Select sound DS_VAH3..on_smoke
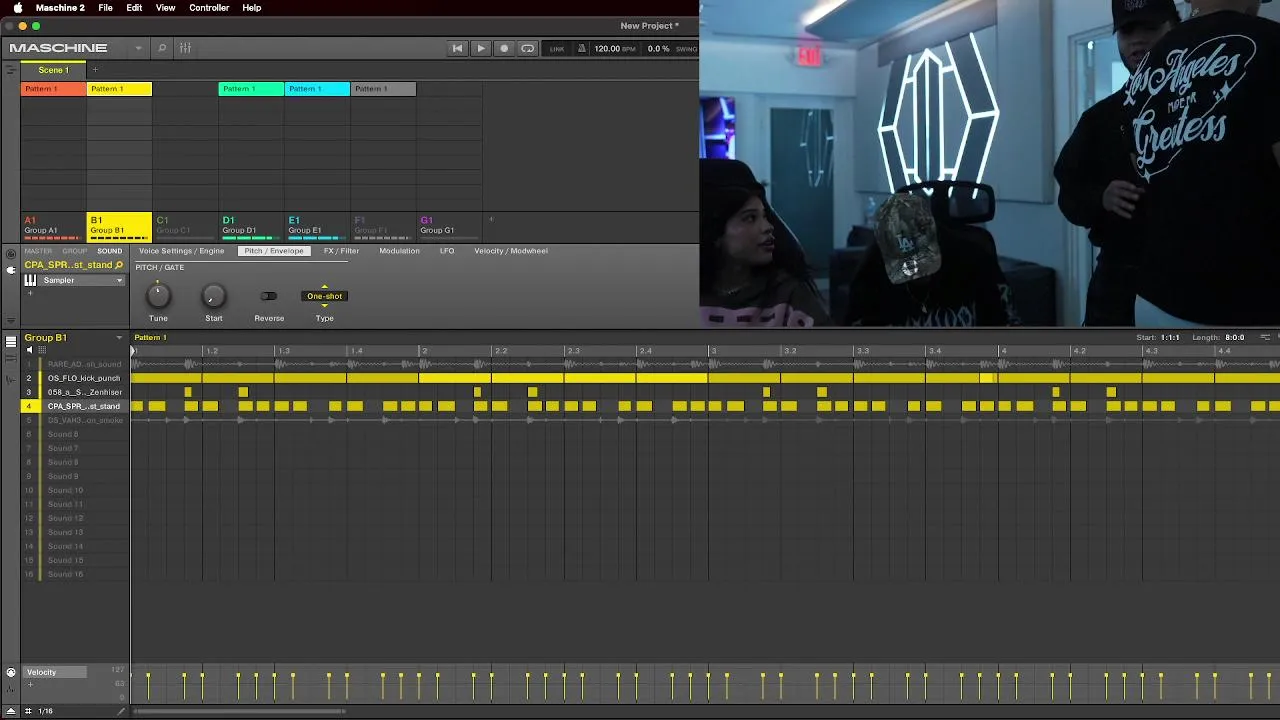 pos(84,420)
